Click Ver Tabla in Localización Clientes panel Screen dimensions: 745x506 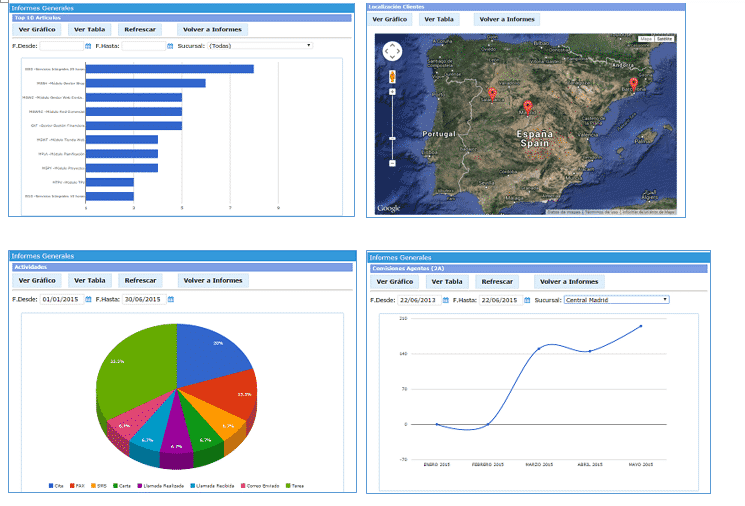pyautogui.click(x=439, y=19)
